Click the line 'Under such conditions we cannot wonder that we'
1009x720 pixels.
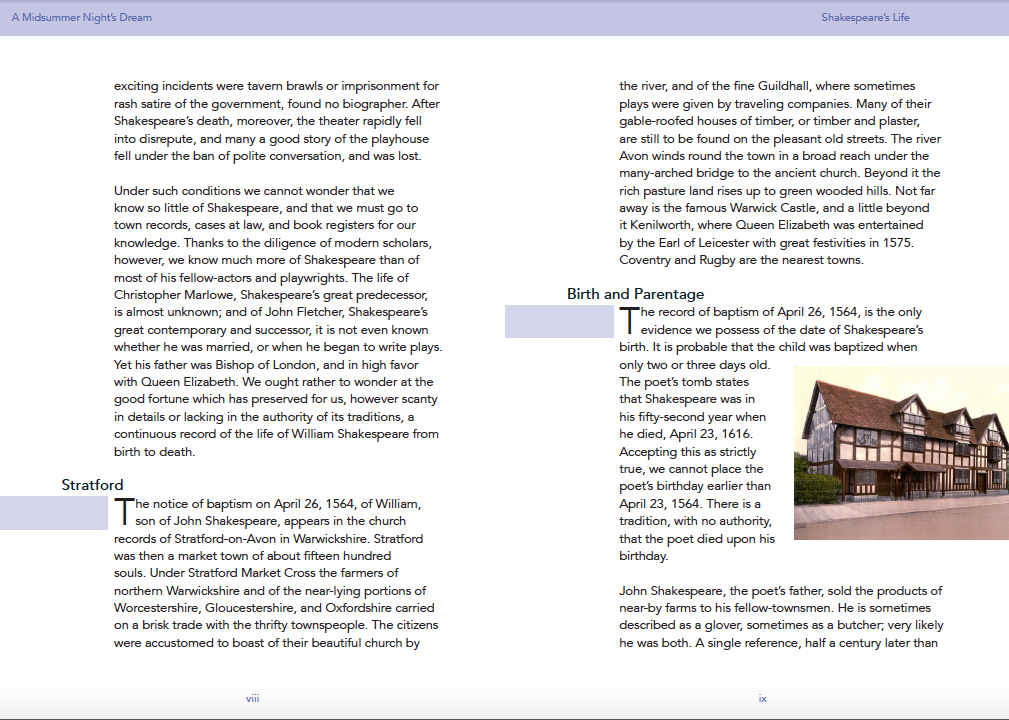pos(254,190)
